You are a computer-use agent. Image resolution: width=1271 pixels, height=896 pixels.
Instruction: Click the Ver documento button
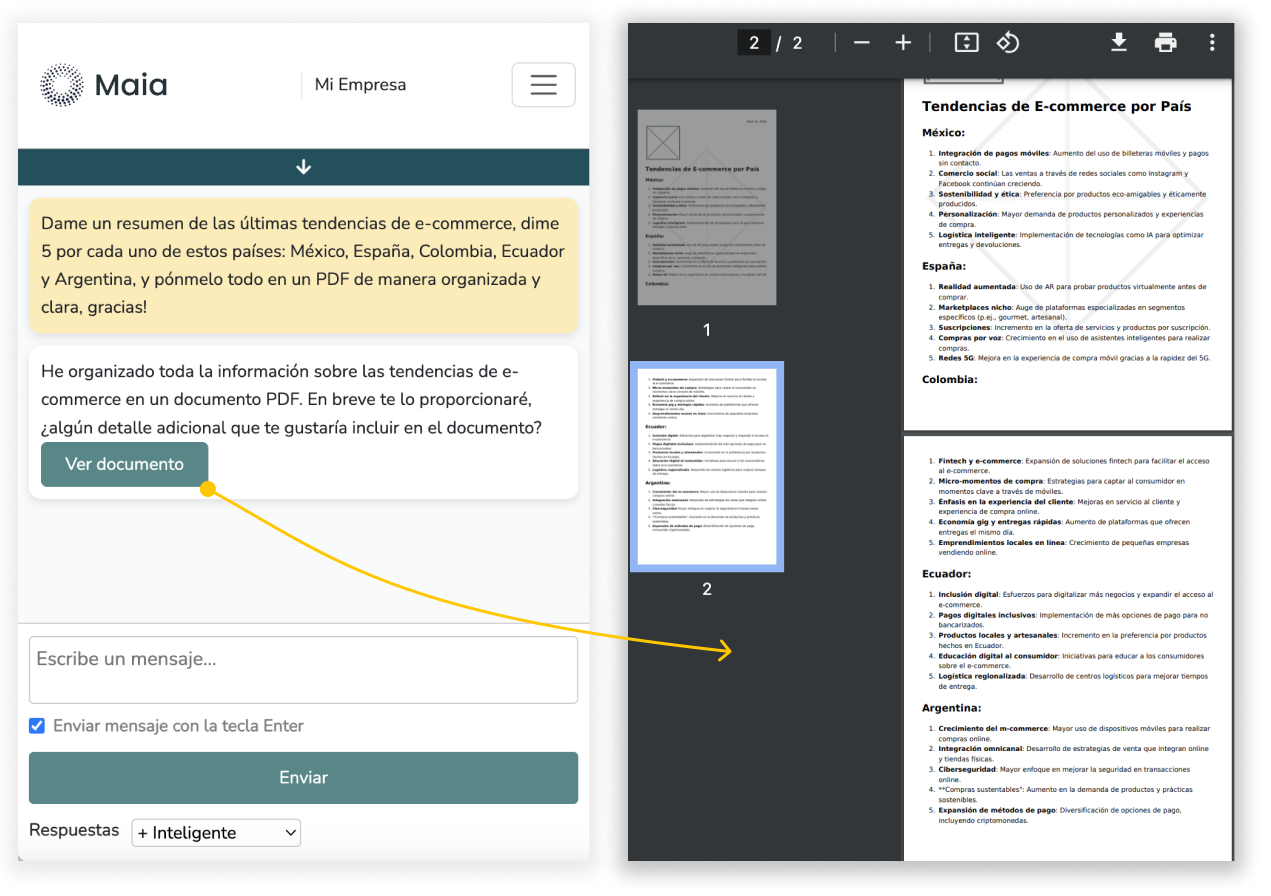coord(125,464)
